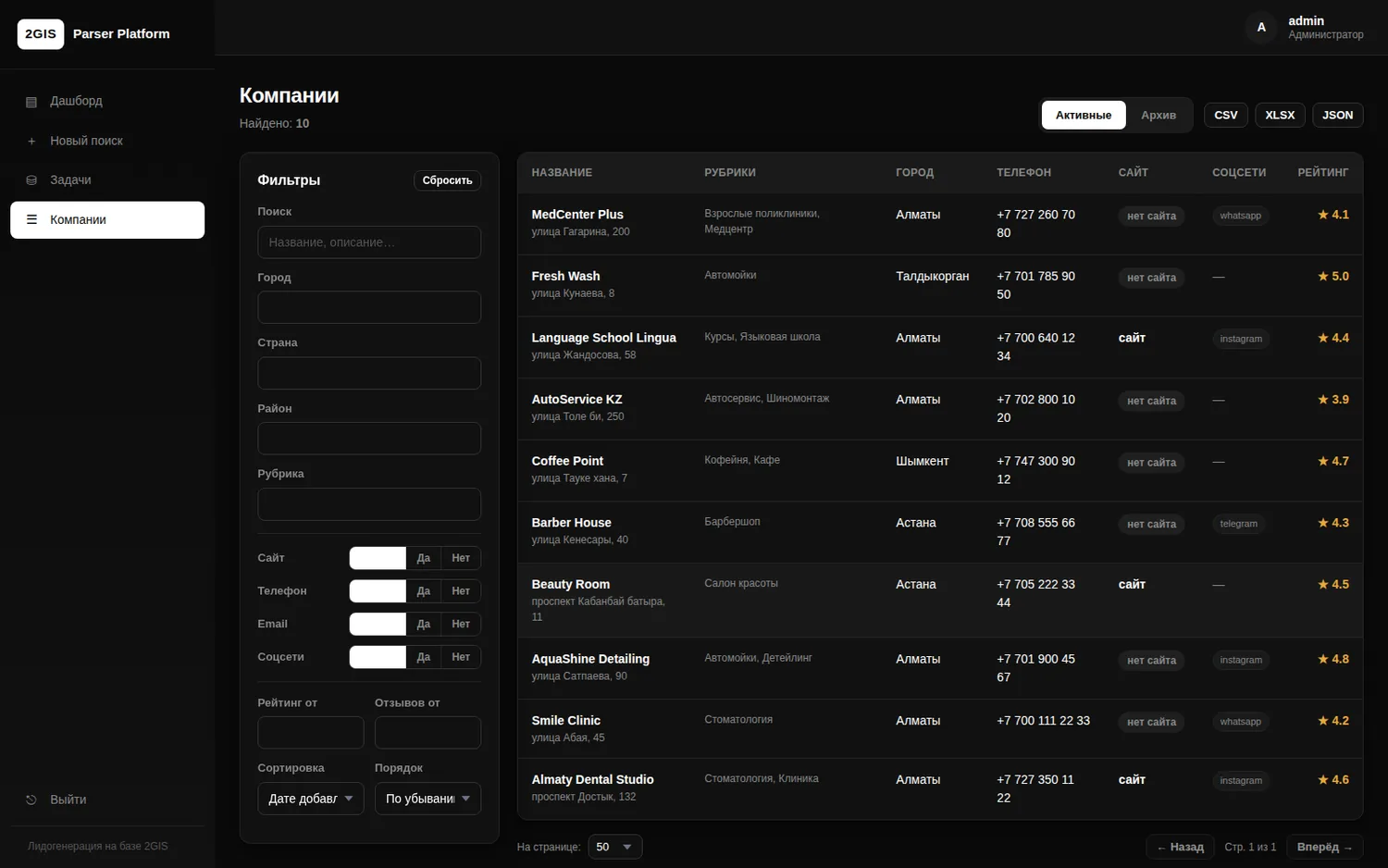Click the НАЗВАНИЕ column header
Image resolution: width=1388 pixels, height=868 pixels.
click(562, 173)
